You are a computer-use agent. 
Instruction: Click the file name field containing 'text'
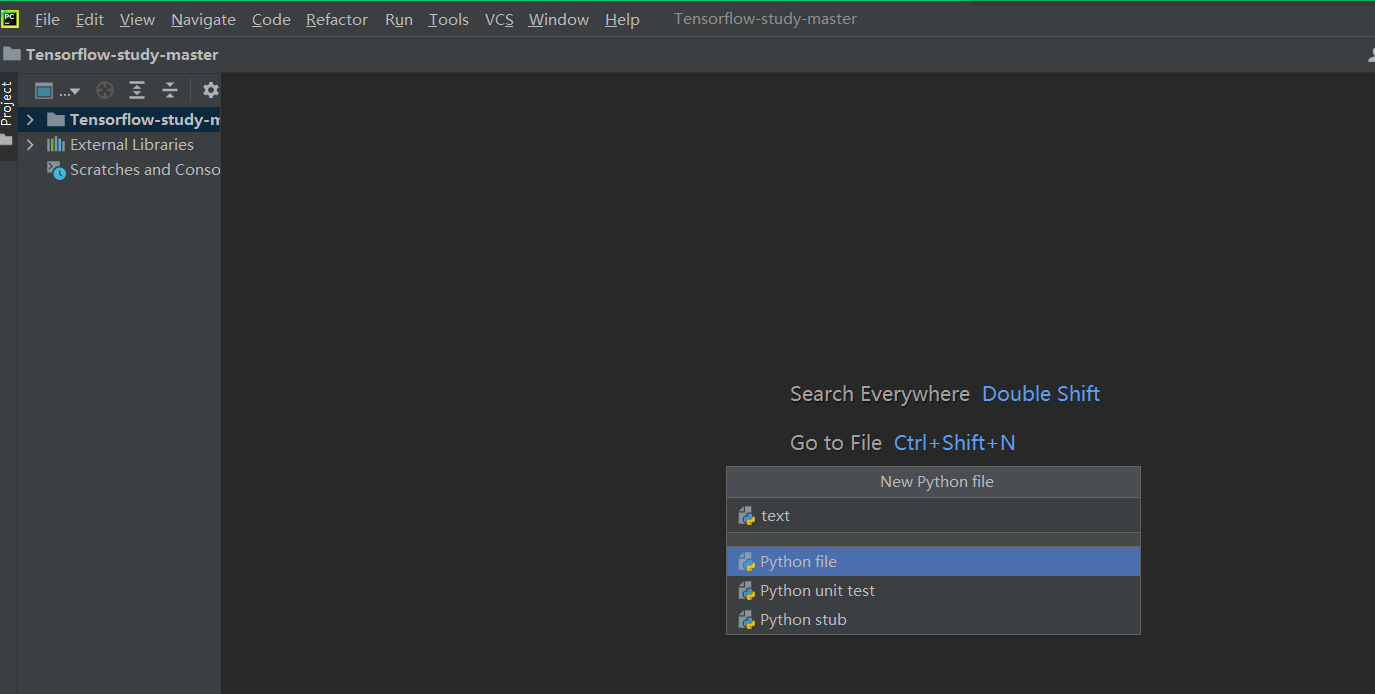coord(933,516)
